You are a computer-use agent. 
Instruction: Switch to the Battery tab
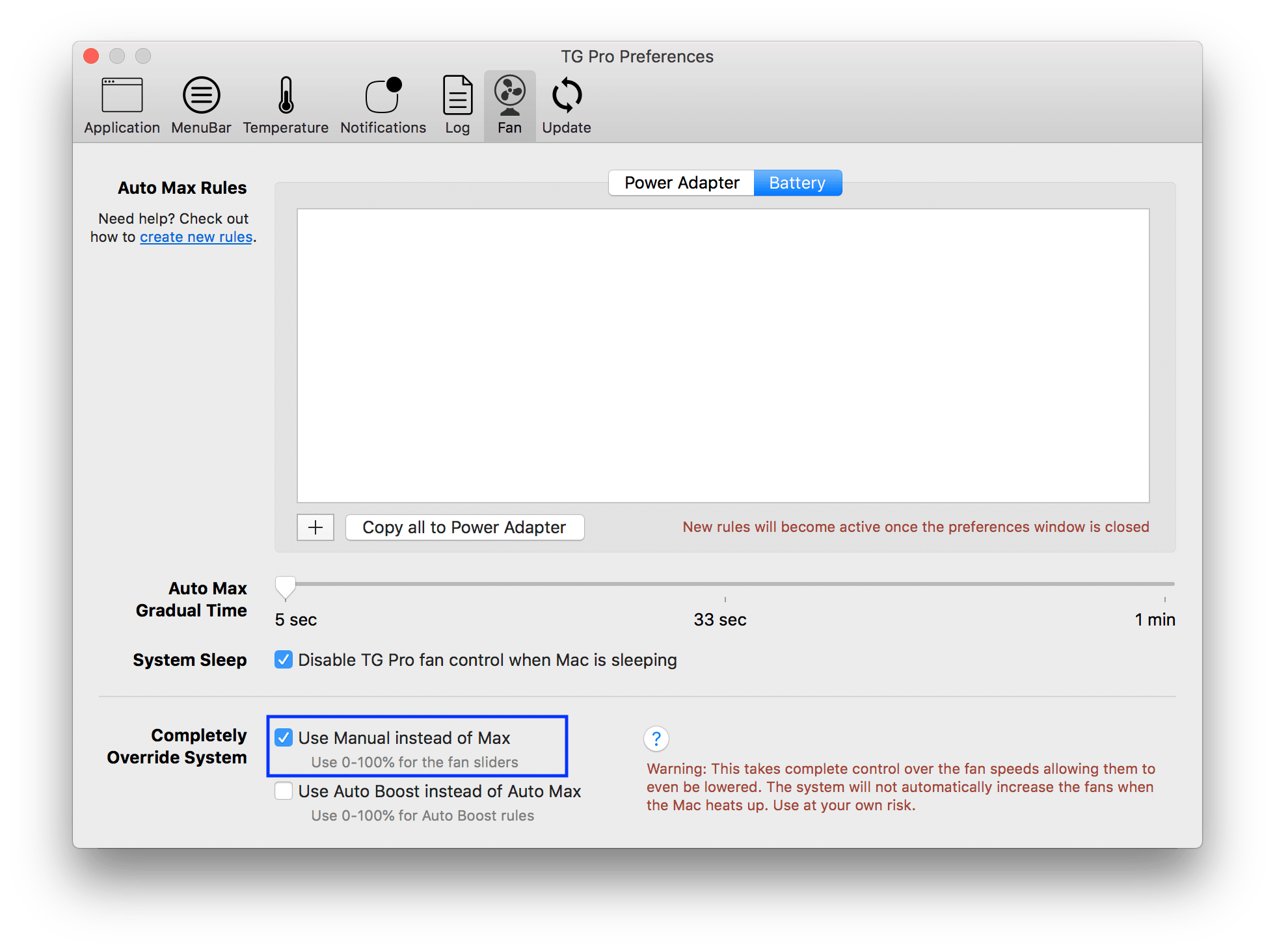tap(798, 183)
